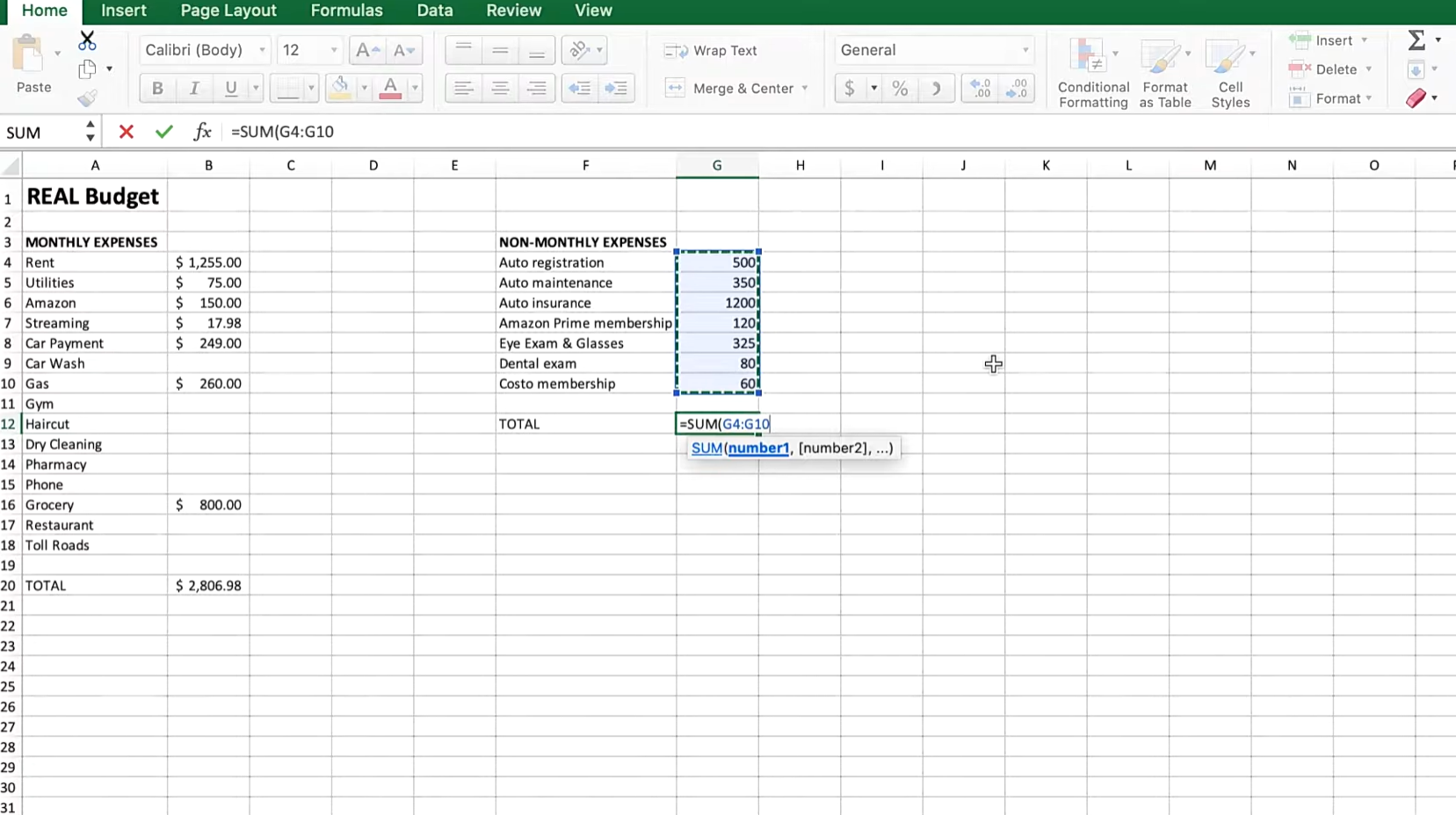The image size is (1456, 815).
Task: Open the font name dropdown
Action: pyautogui.click(x=262, y=50)
